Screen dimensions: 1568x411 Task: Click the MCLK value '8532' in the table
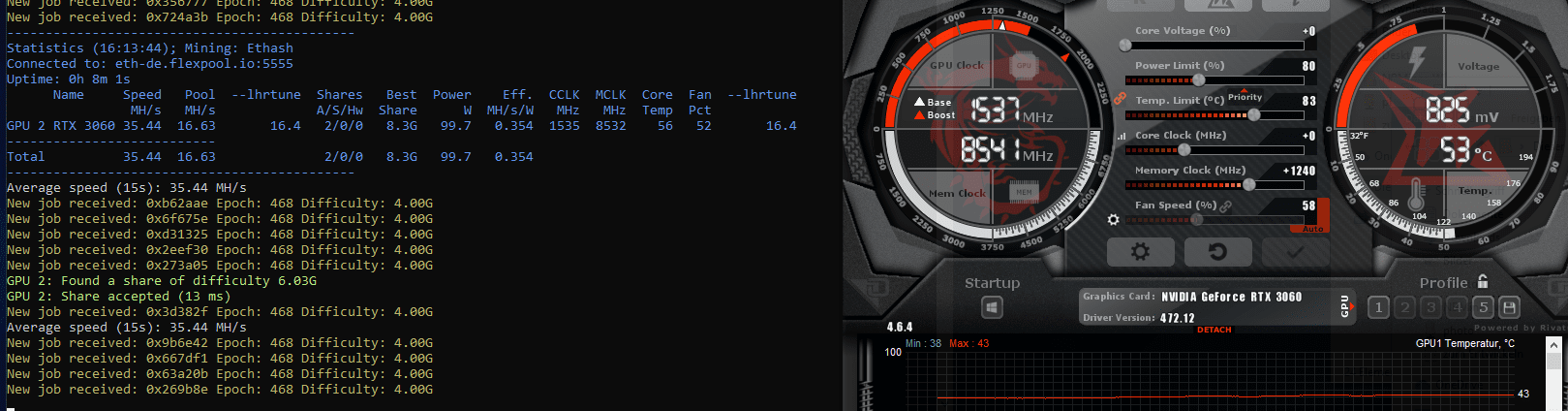point(611,126)
